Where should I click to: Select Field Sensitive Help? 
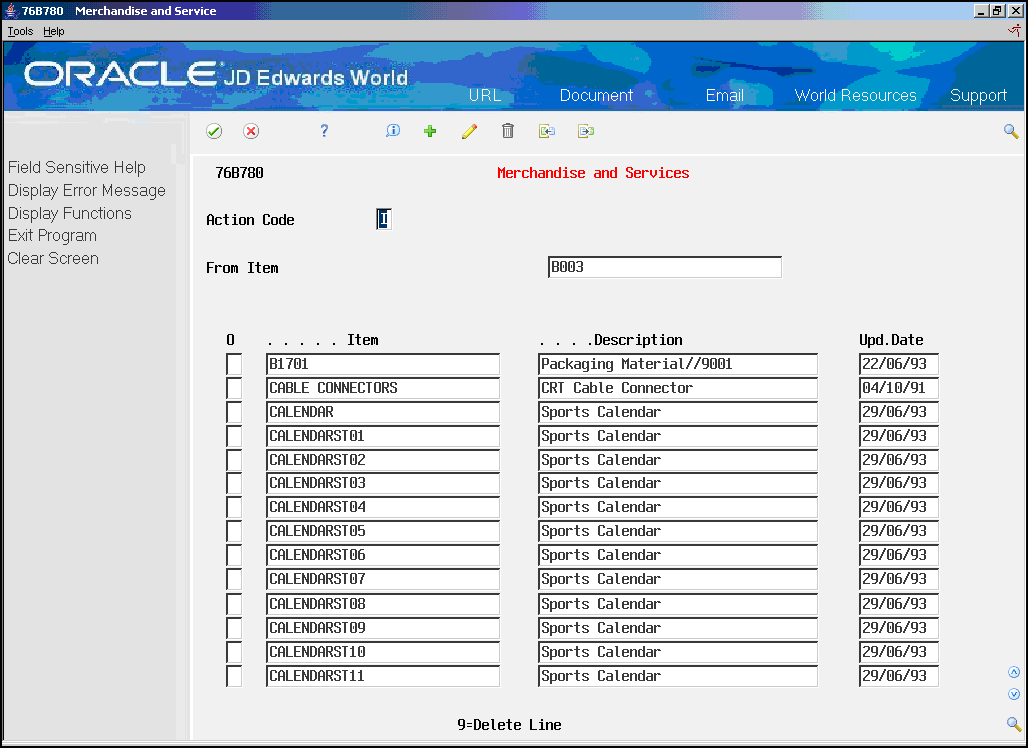(x=77, y=168)
